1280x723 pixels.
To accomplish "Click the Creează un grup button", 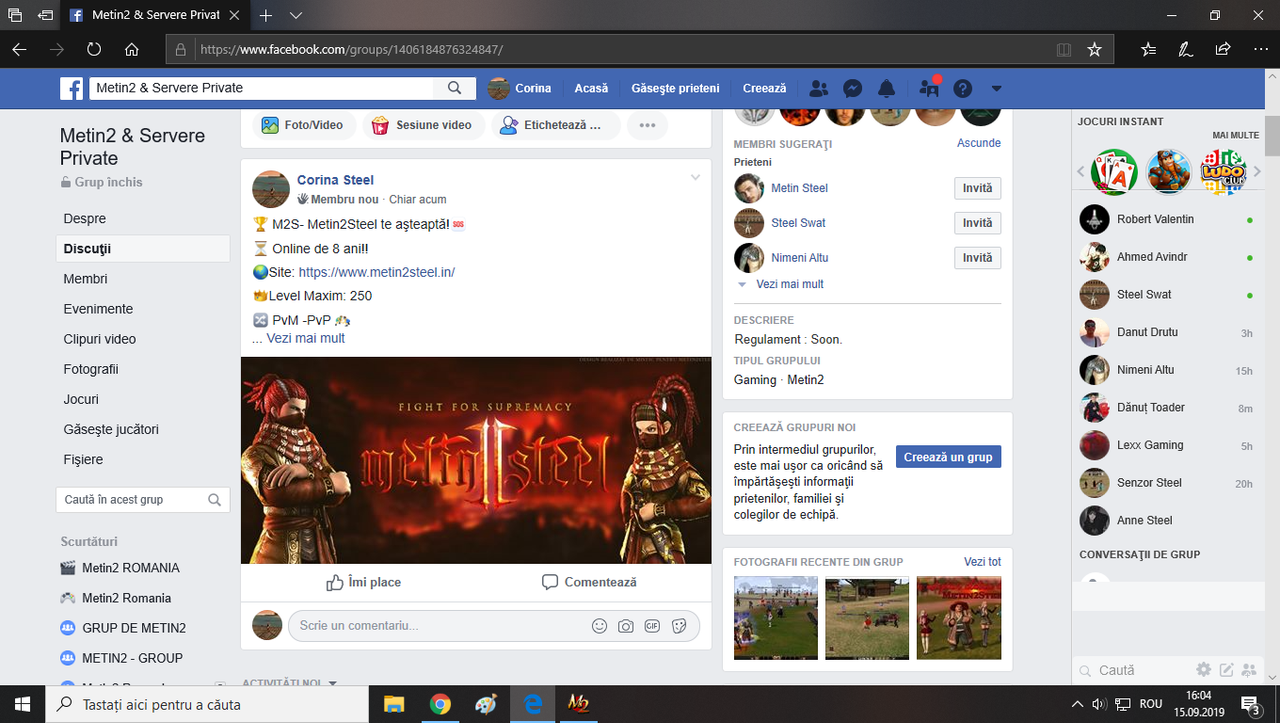I will tap(948, 457).
